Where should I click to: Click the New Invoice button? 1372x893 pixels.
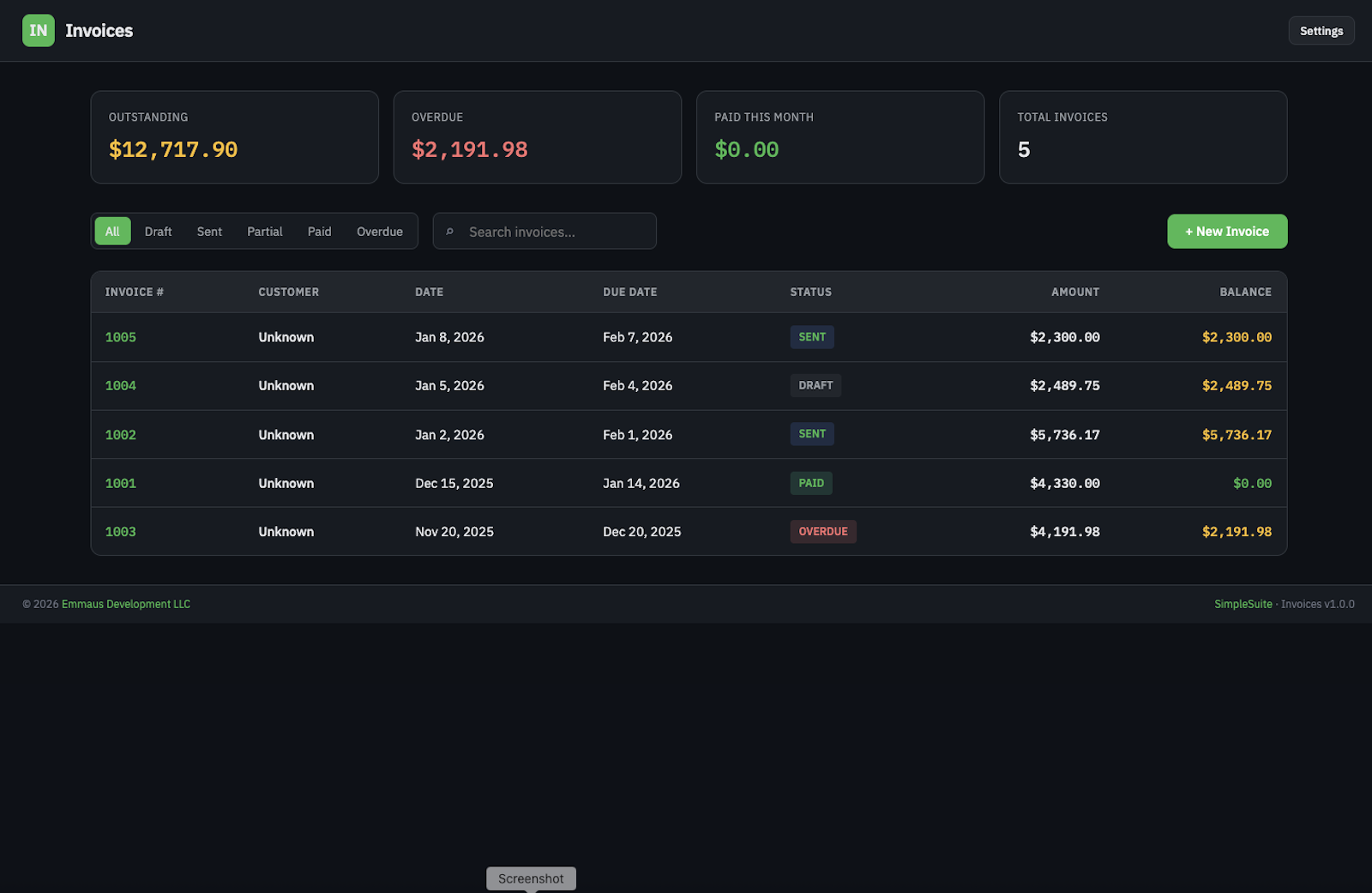click(x=1226, y=231)
